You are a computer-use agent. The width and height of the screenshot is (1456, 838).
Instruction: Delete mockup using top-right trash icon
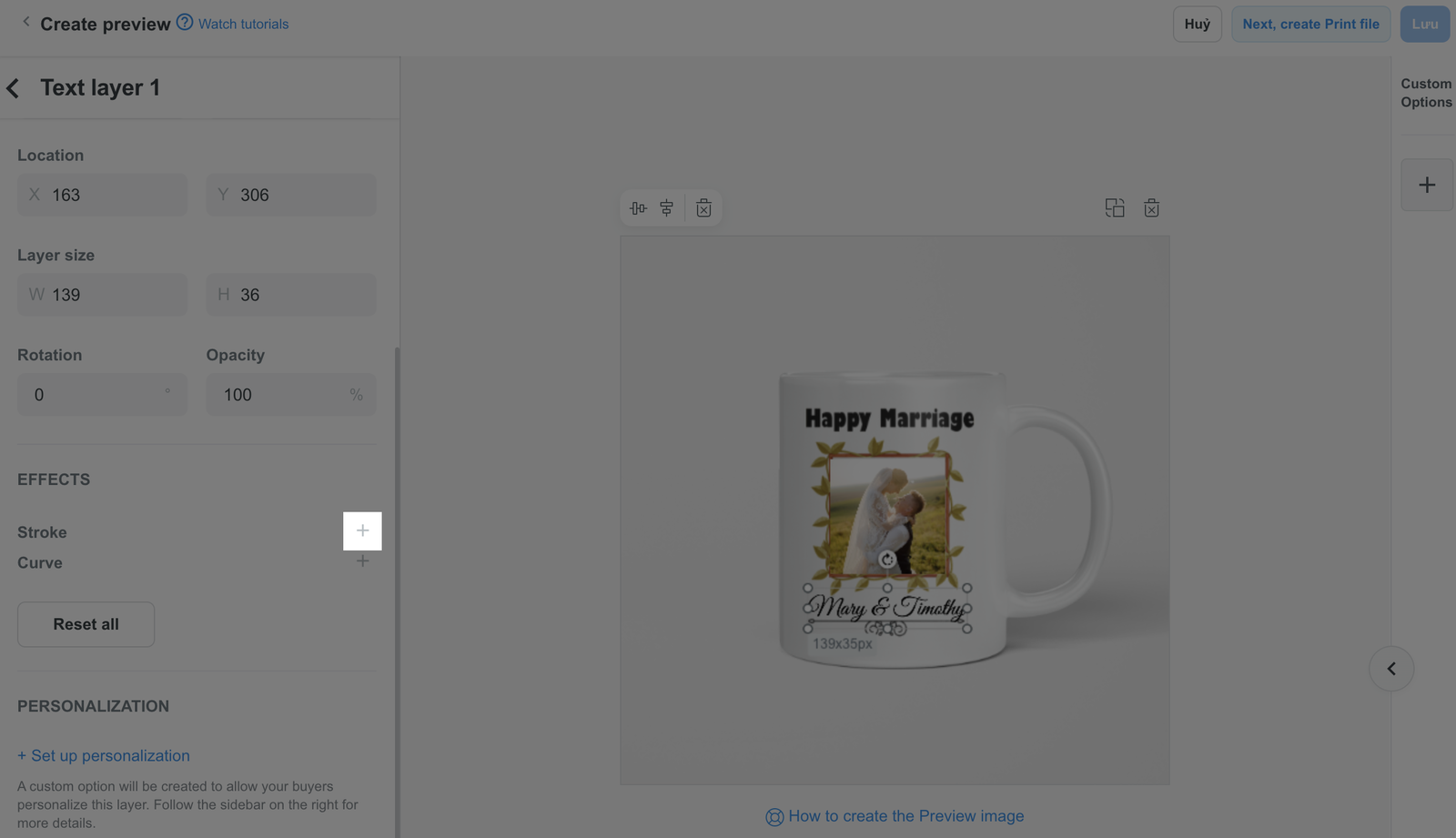(x=1151, y=208)
